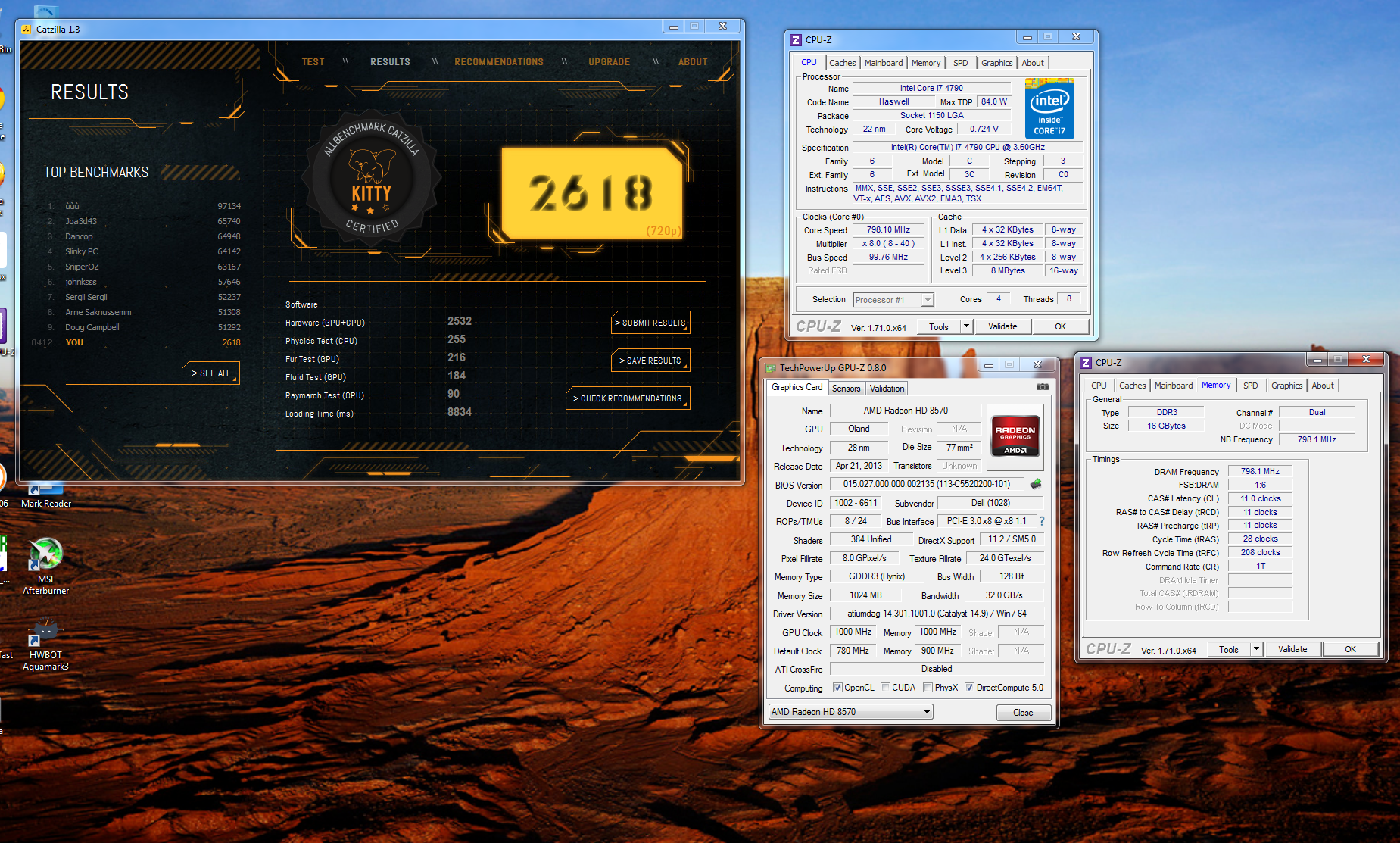The height and width of the screenshot is (843, 1400).
Task: Open Tools dropdown arrow in top CPU-Z
Action: [965, 326]
